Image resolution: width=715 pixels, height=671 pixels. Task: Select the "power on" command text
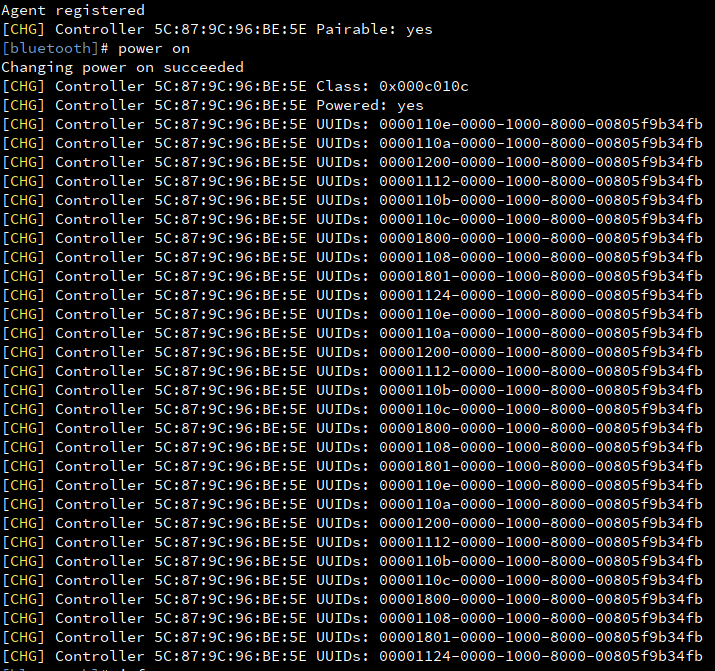click(x=154, y=49)
